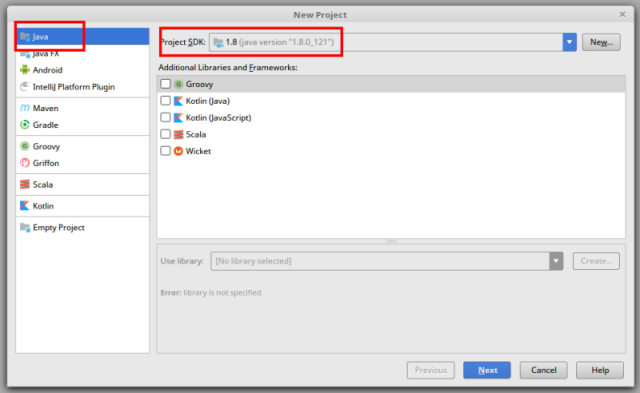The image size is (640, 393).
Task: Click the Create... library button
Action: pos(596,261)
